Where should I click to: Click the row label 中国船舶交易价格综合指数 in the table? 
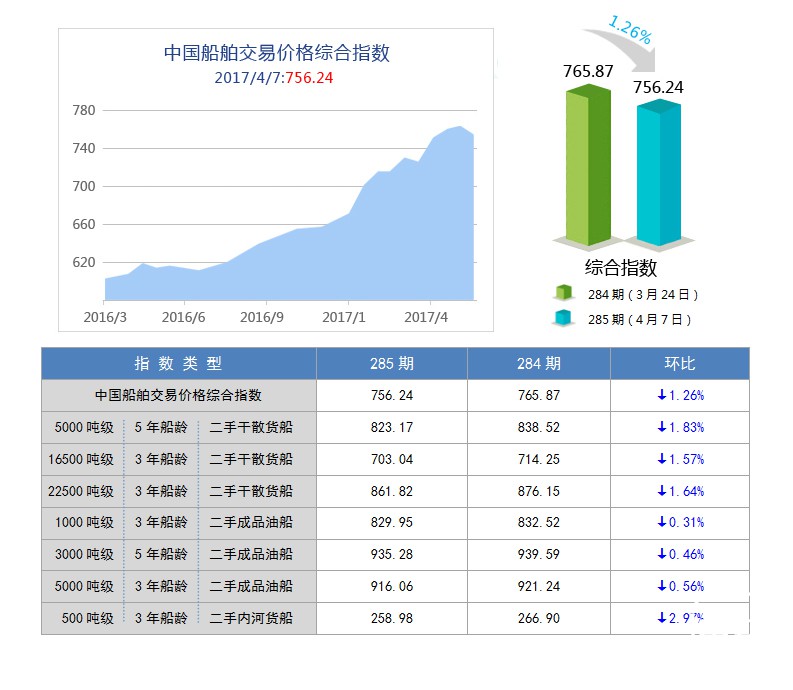tap(179, 395)
